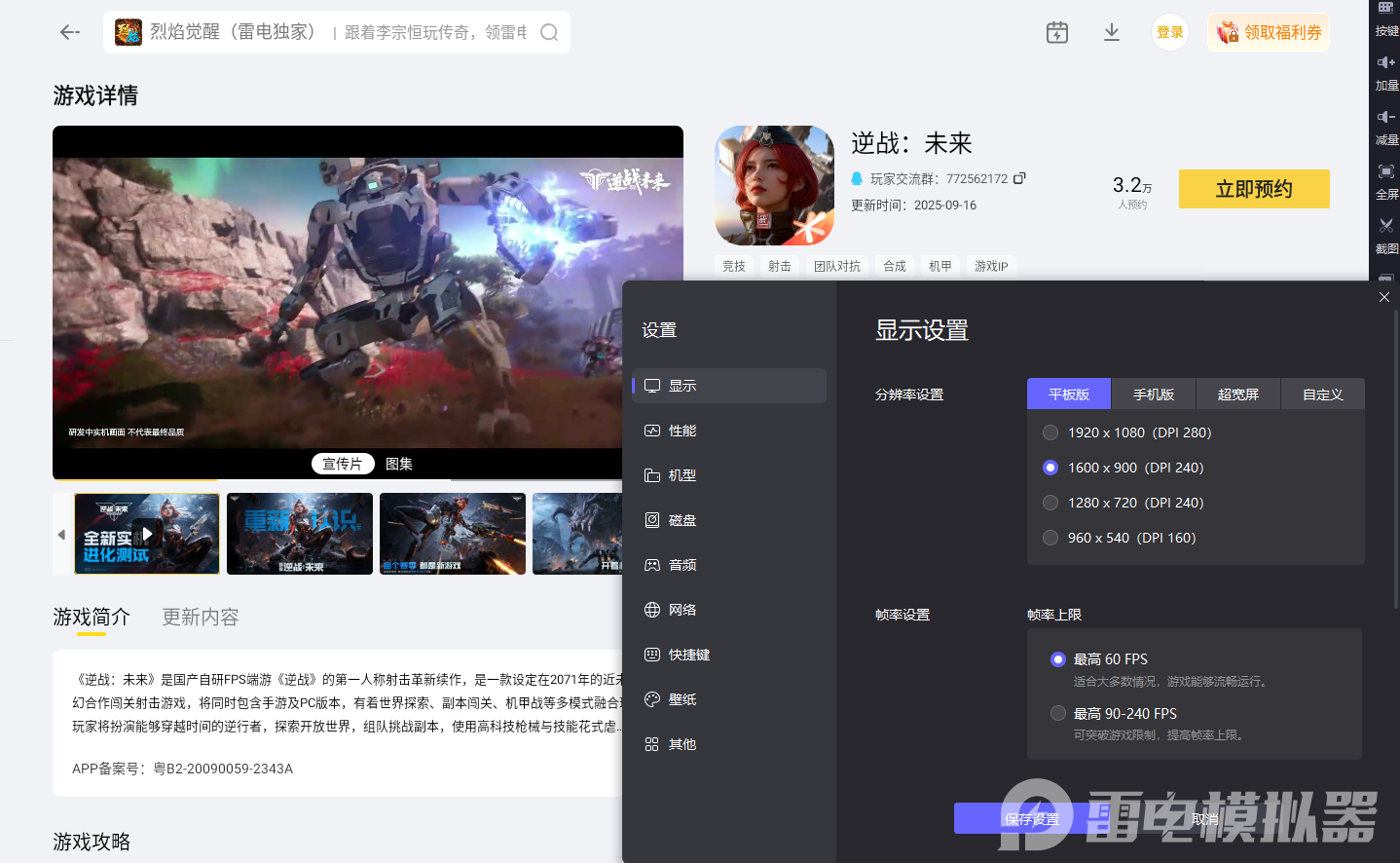The width and height of the screenshot is (1400, 863).
Task: Switch to the 手机版 resolution tab
Action: (1153, 394)
